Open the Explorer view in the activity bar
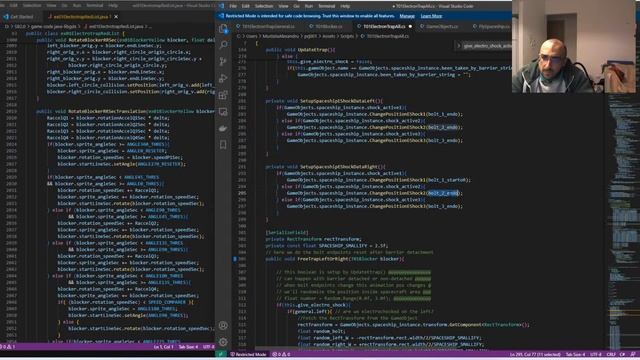This screenshot has height=360, width=640. tap(223, 29)
